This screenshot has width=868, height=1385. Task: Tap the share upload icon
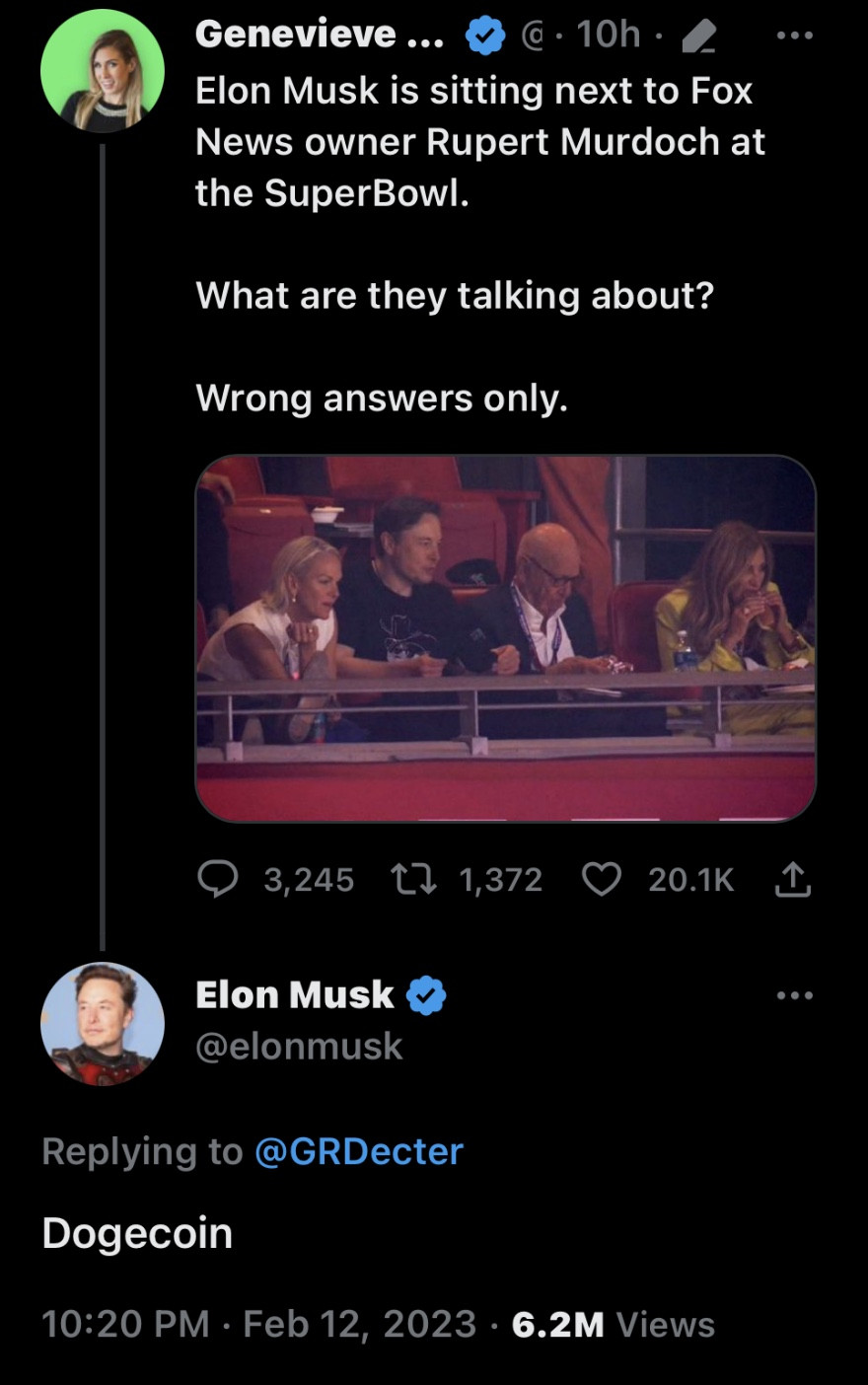[793, 879]
